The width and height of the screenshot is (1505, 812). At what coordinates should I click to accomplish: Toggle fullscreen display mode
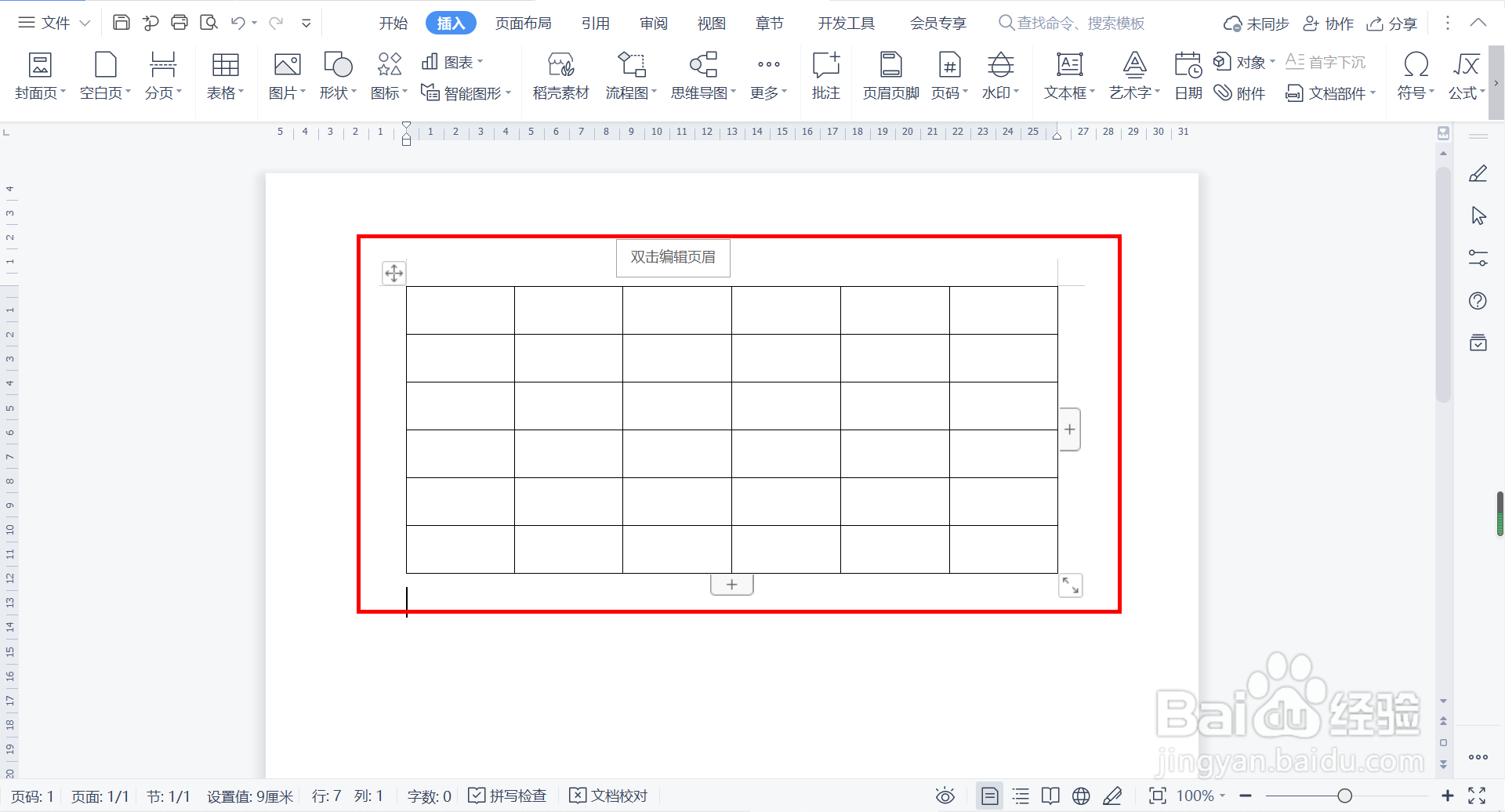click(1477, 796)
